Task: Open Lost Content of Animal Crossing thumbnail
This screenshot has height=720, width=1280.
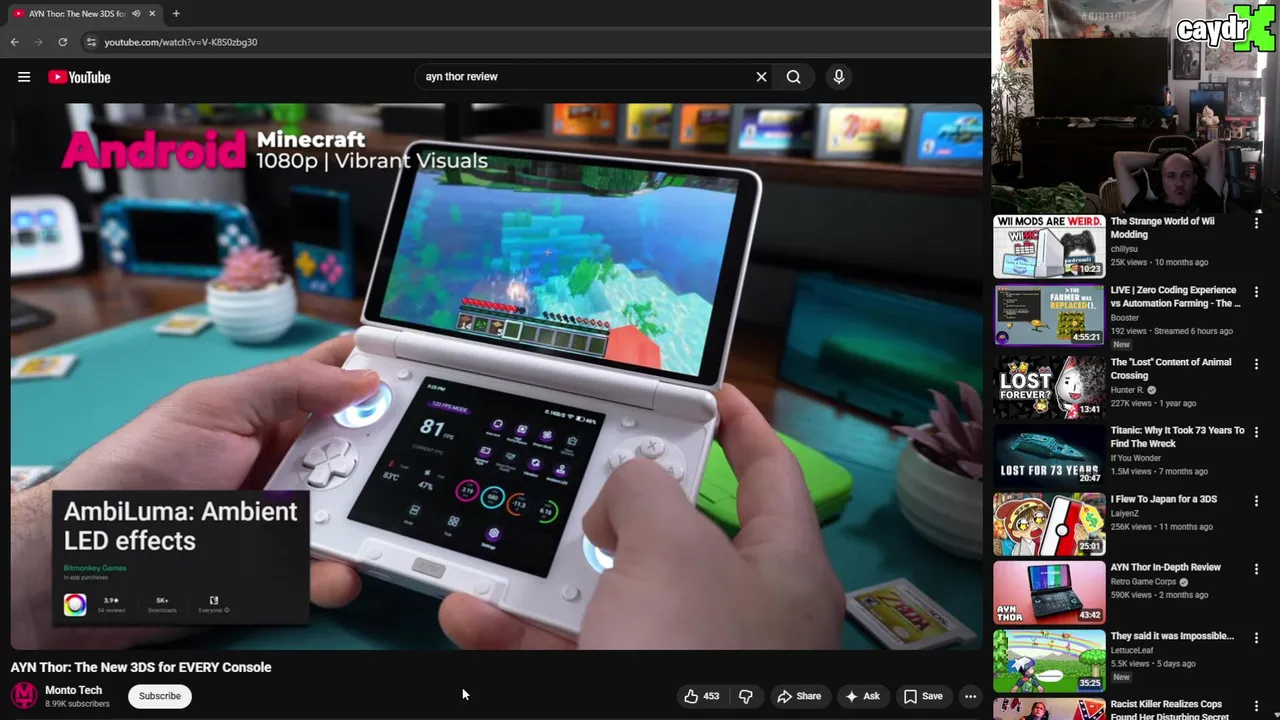Action: point(1049,387)
